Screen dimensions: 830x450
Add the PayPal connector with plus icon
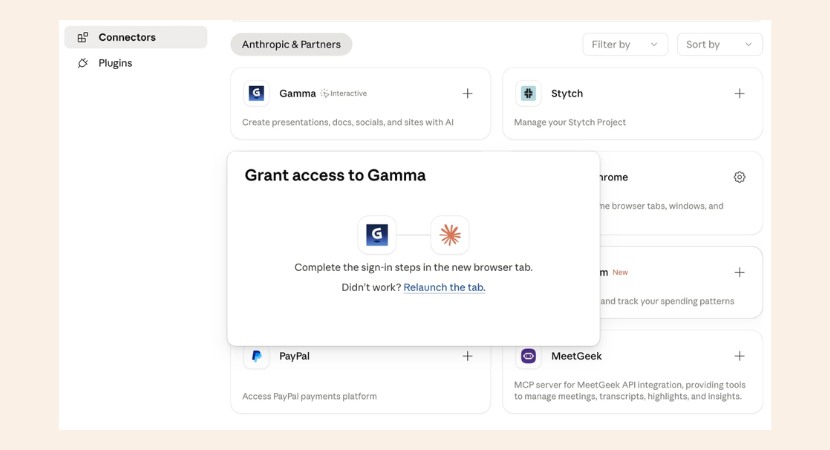click(x=467, y=356)
